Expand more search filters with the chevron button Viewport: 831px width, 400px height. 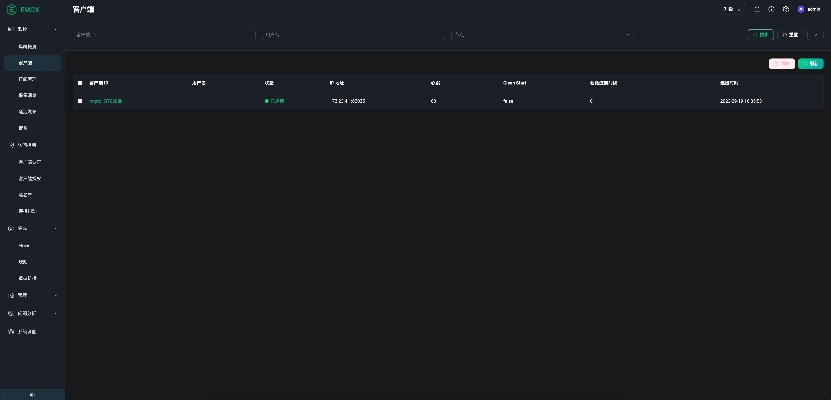click(x=817, y=34)
